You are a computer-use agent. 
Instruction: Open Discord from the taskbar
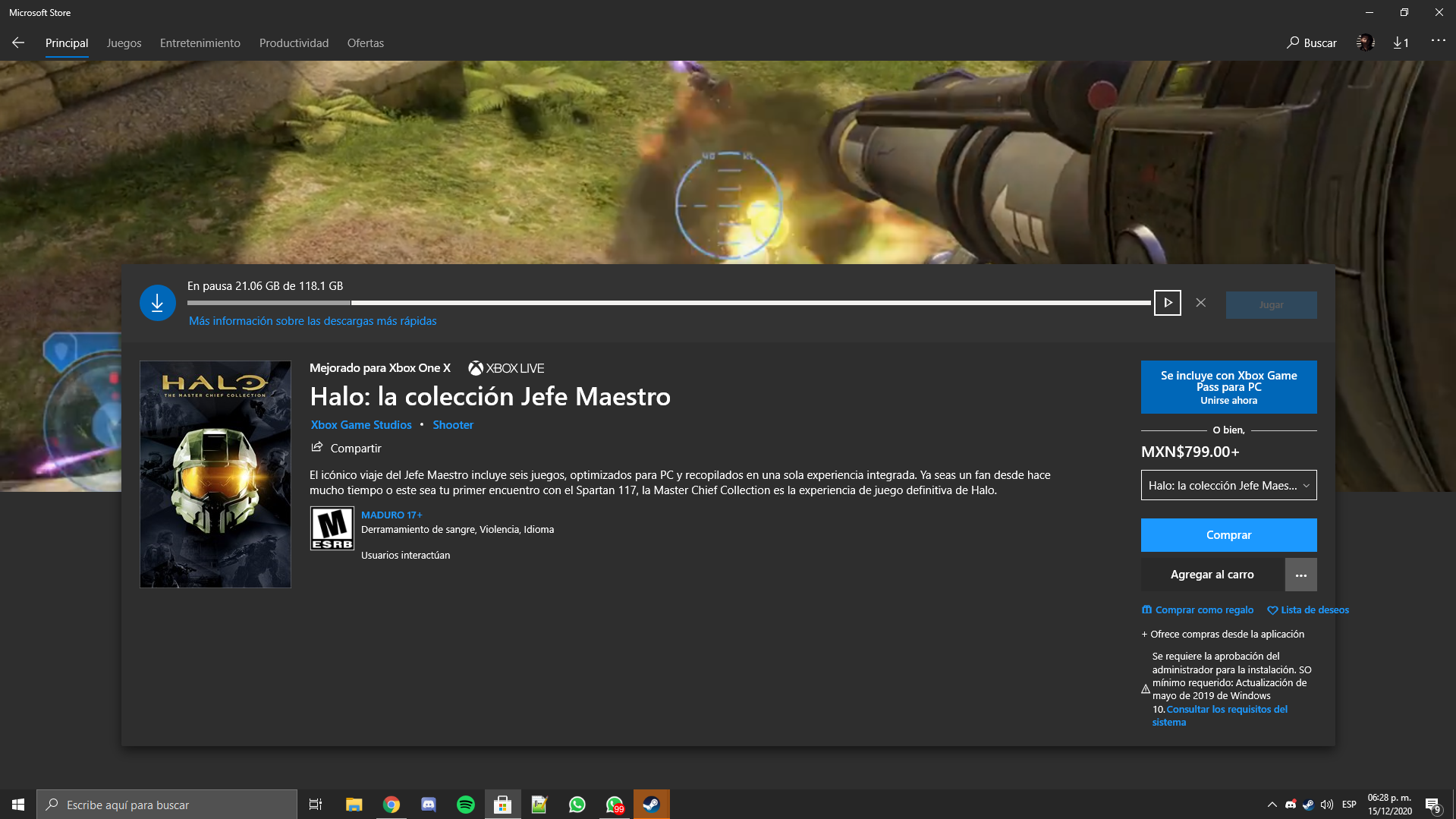pyautogui.click(x=428, y=805)
